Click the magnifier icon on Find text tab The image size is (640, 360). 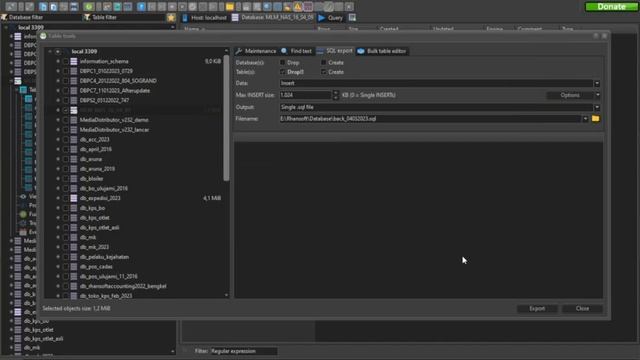pyautogui.click(x=284, y=51)
